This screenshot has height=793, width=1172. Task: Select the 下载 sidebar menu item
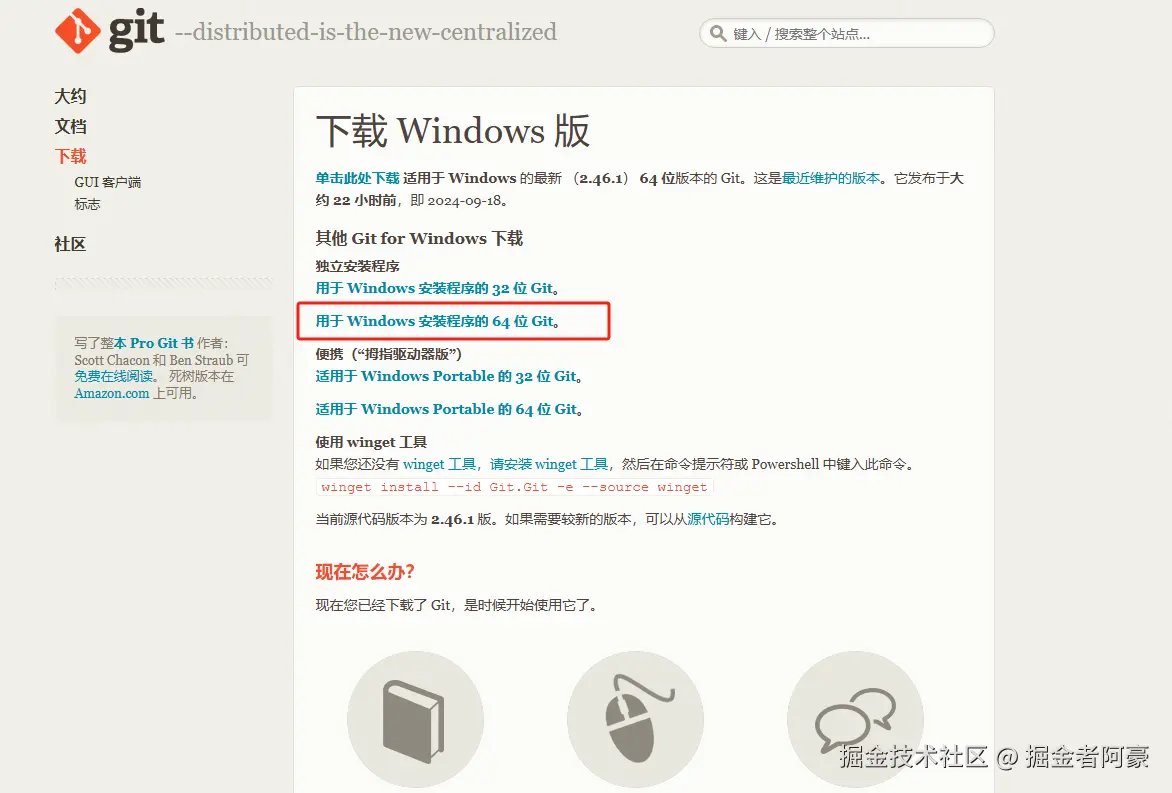point(70,156)
